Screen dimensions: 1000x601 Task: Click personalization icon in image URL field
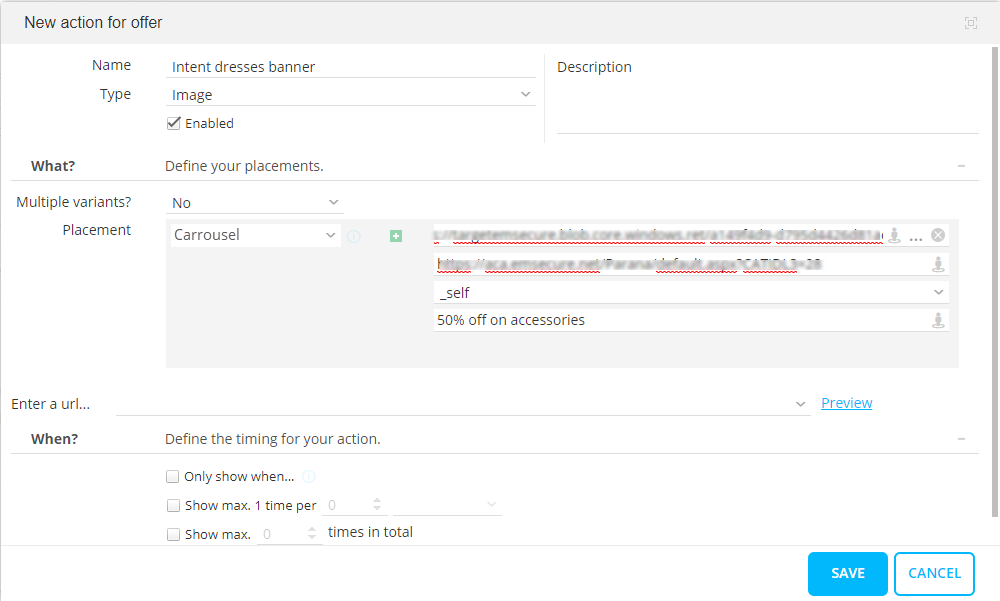[895, 236]
